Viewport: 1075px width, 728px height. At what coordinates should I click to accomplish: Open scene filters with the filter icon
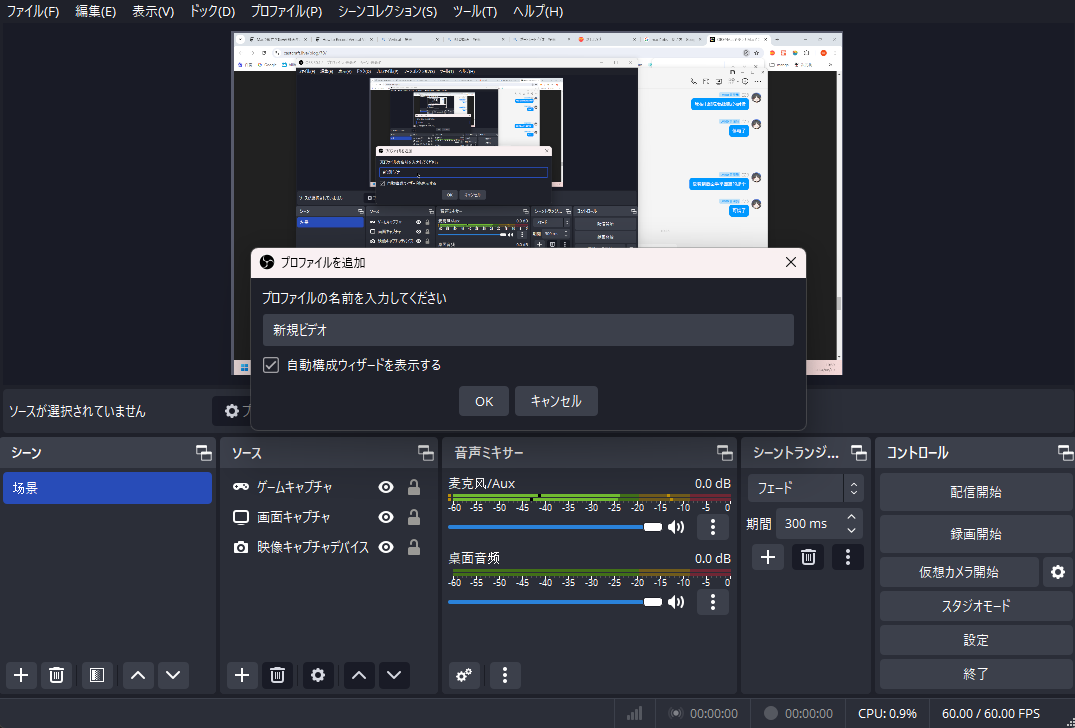click(x=96, y=675)
